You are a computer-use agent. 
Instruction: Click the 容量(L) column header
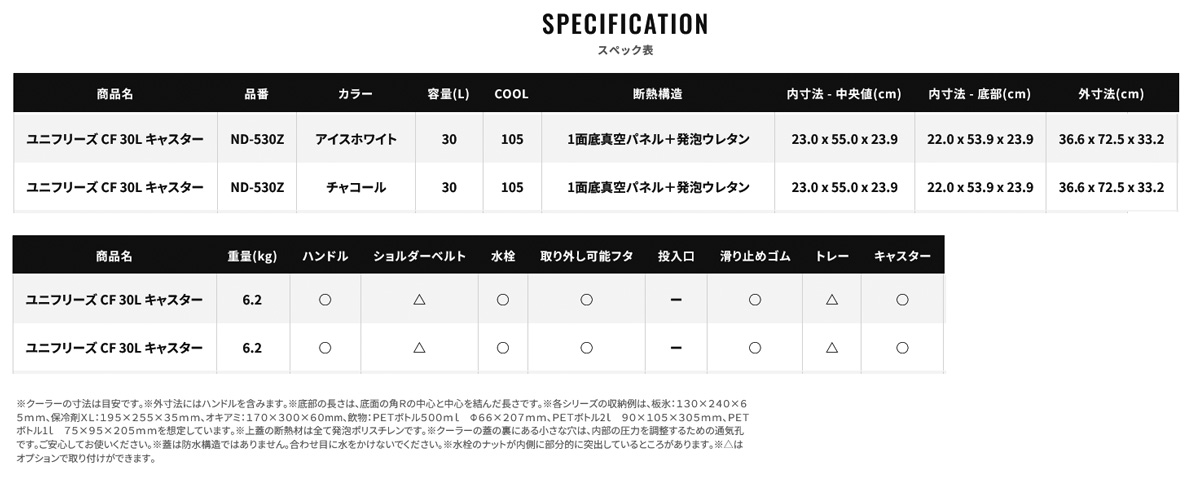pos(449,94)
